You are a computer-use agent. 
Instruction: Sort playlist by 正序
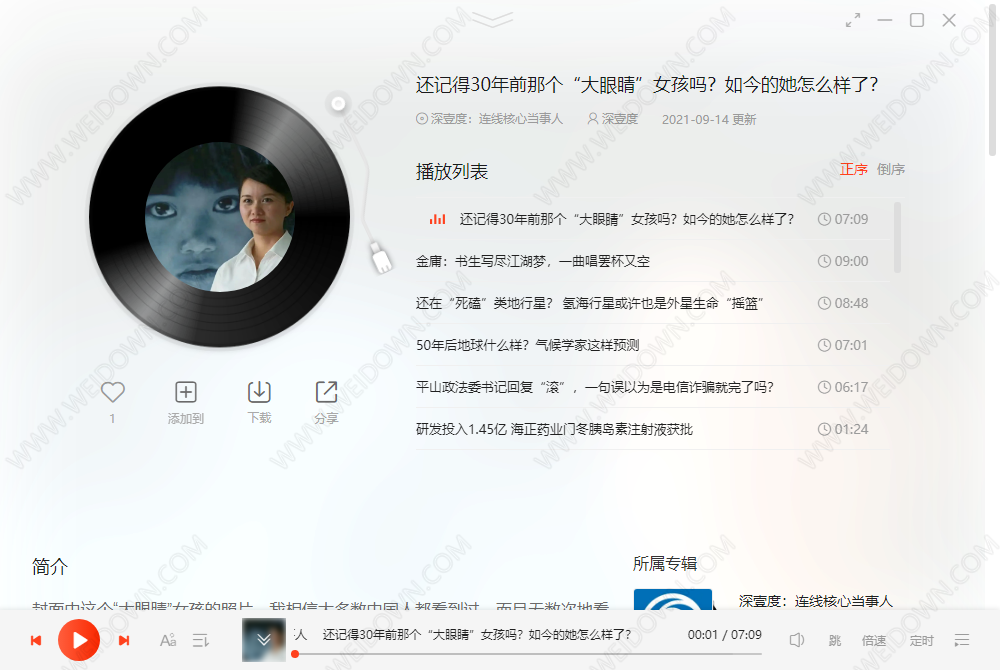[x=854, y=169]
